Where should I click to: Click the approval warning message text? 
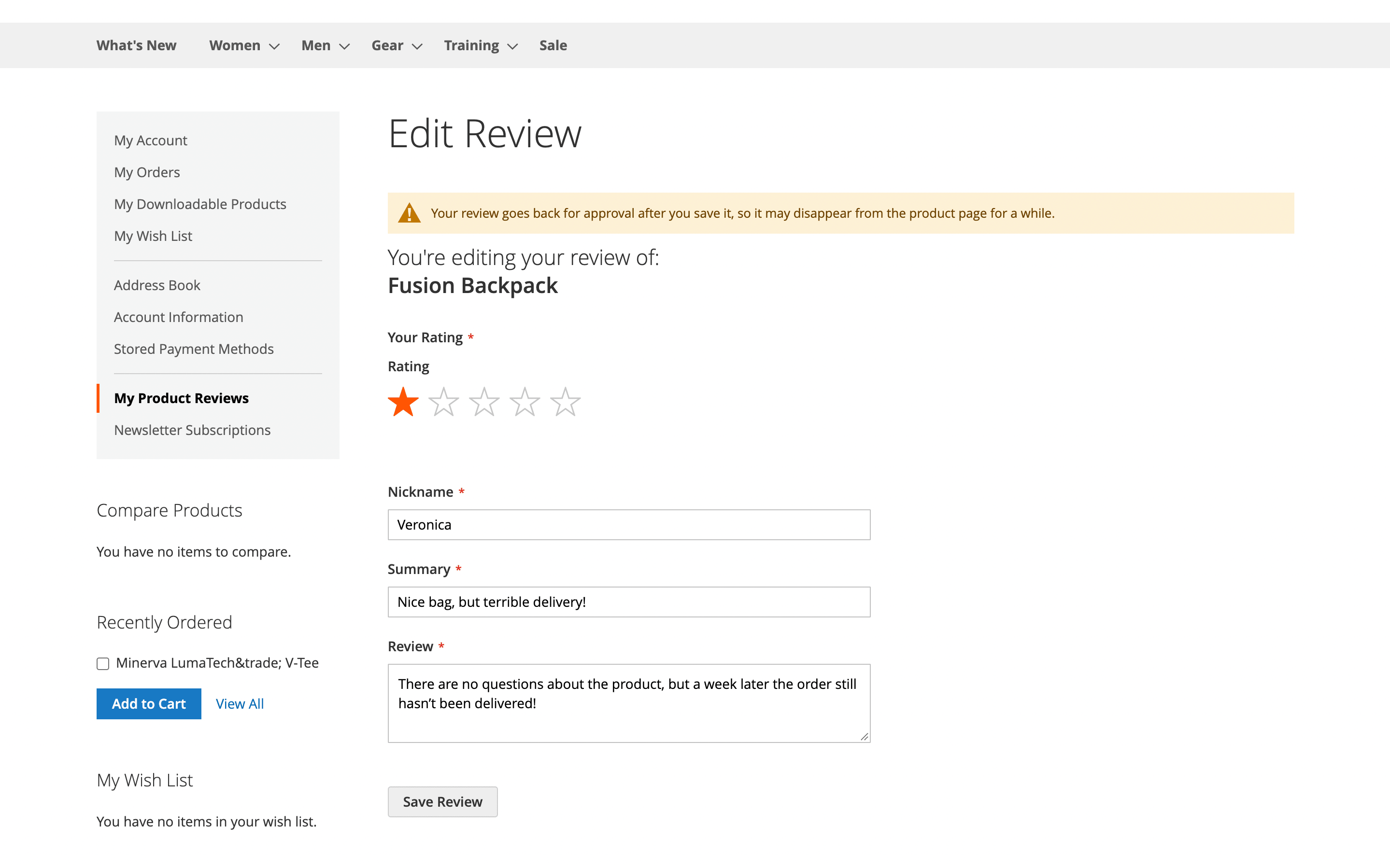click(x=742, y=213)
